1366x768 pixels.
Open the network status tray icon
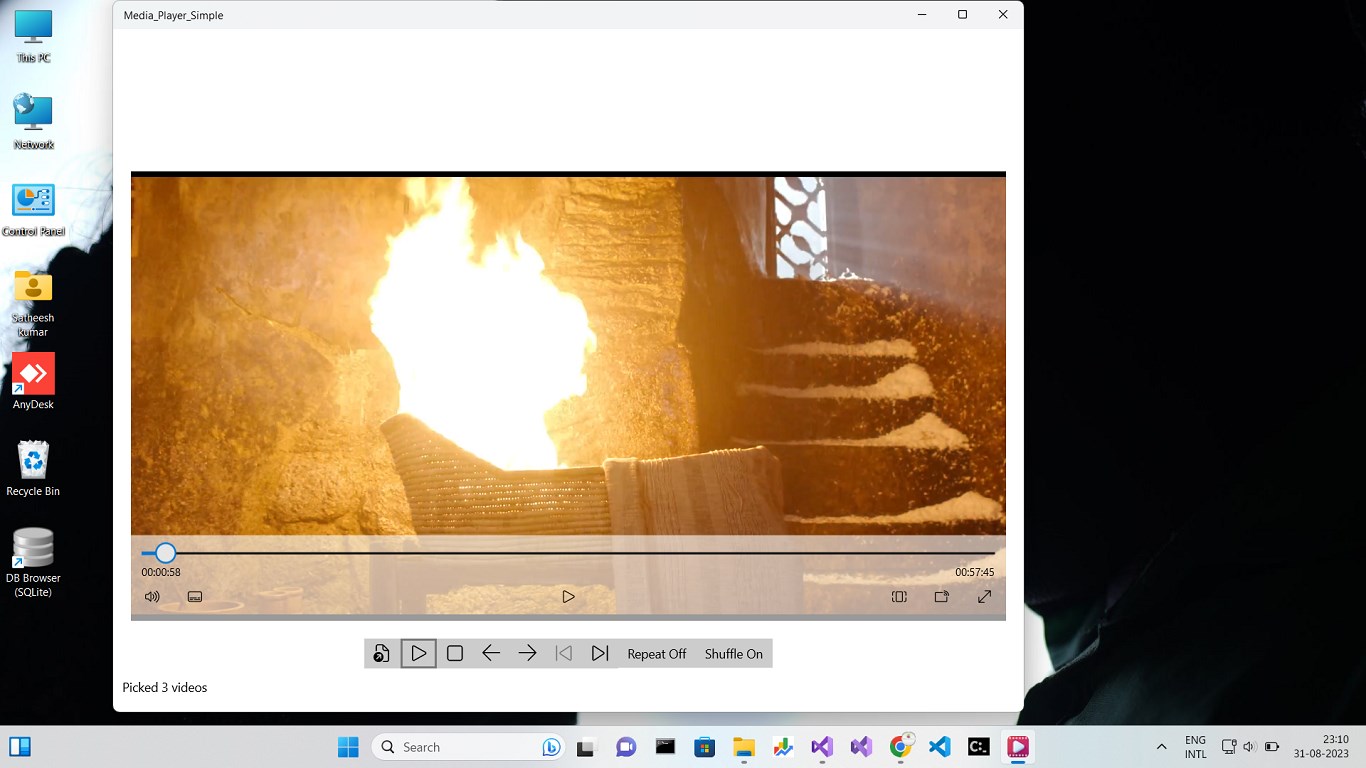coord(1229,747)
